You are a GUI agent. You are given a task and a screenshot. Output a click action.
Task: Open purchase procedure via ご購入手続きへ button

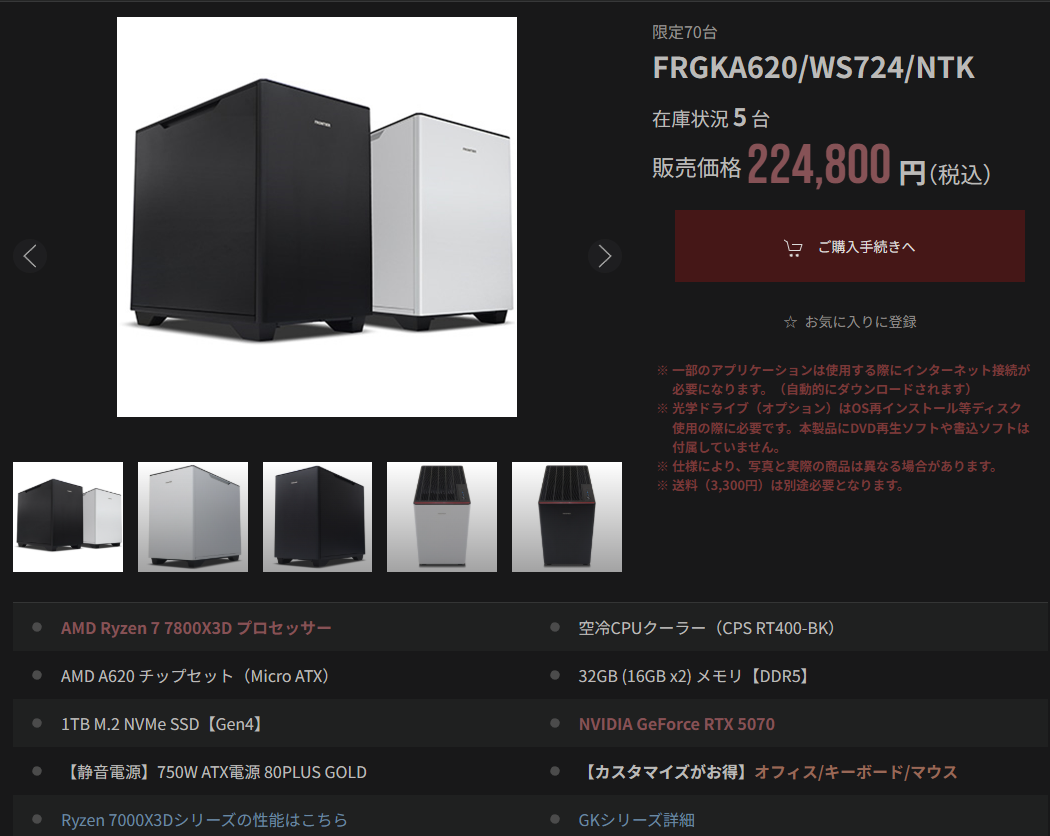tap(850, 246)
